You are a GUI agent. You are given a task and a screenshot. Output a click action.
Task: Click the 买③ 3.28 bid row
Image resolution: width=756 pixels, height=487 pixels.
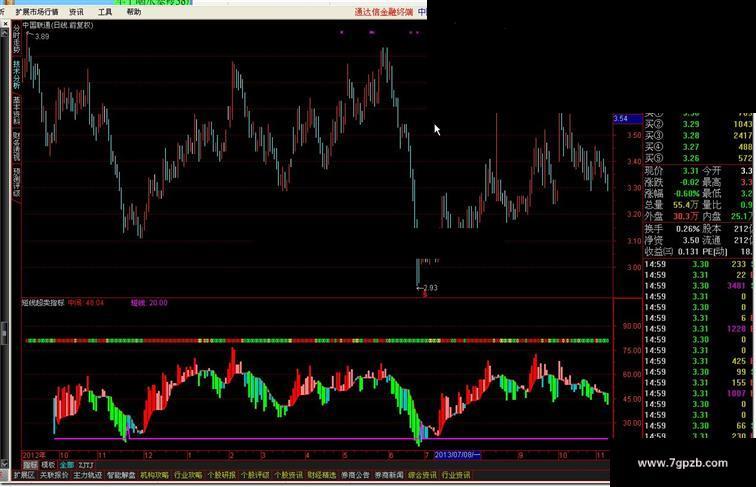[699, 135]
